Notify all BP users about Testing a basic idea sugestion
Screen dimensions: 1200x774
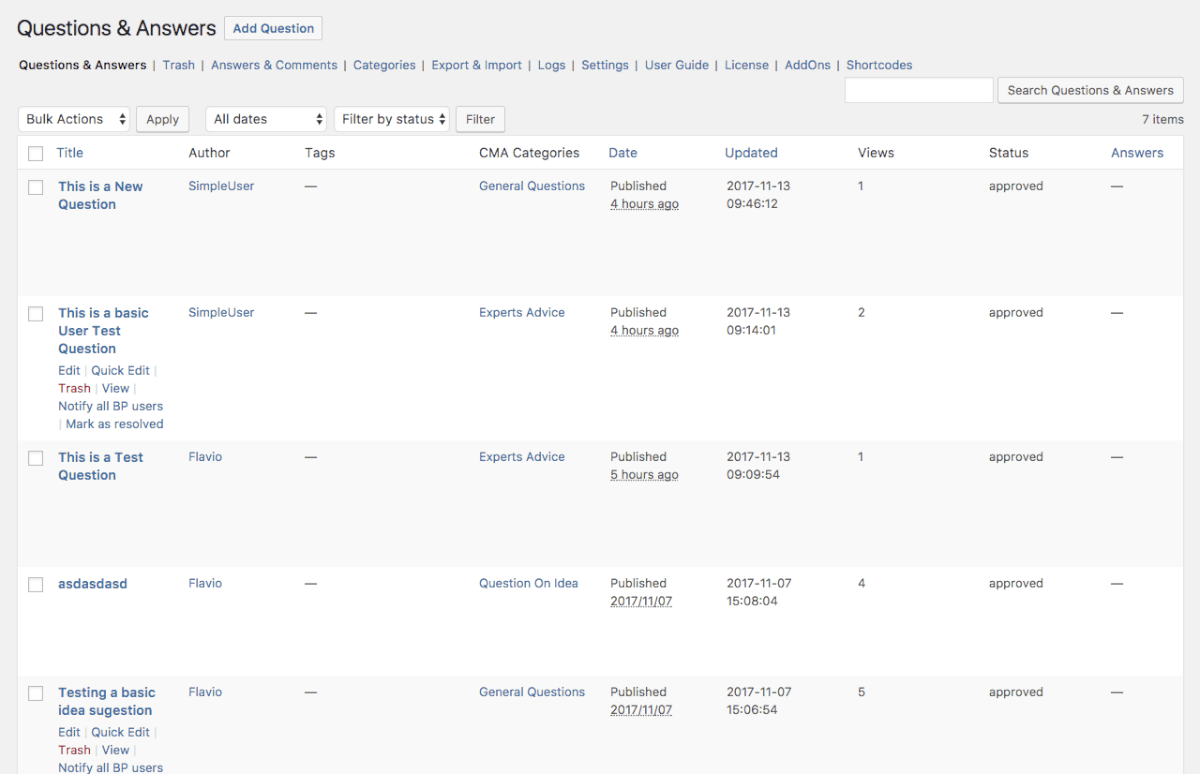110,767
